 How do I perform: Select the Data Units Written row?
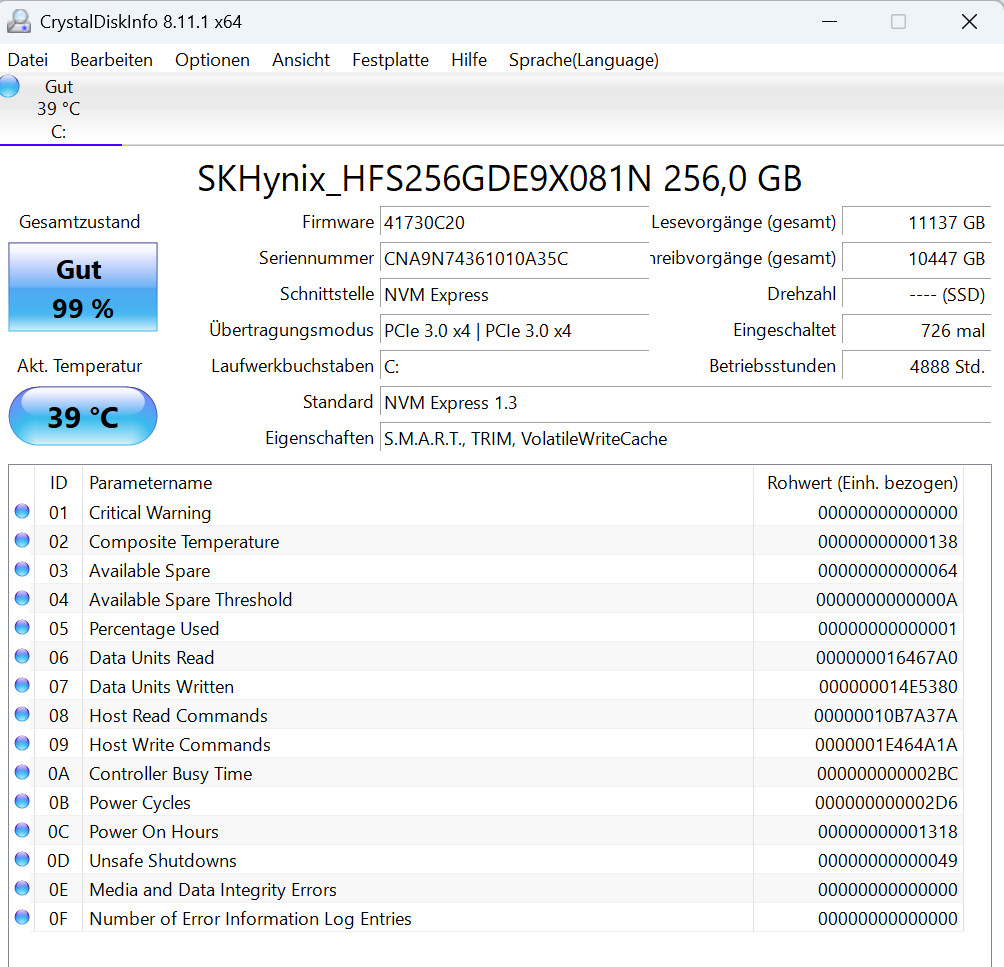click(400, 686)
